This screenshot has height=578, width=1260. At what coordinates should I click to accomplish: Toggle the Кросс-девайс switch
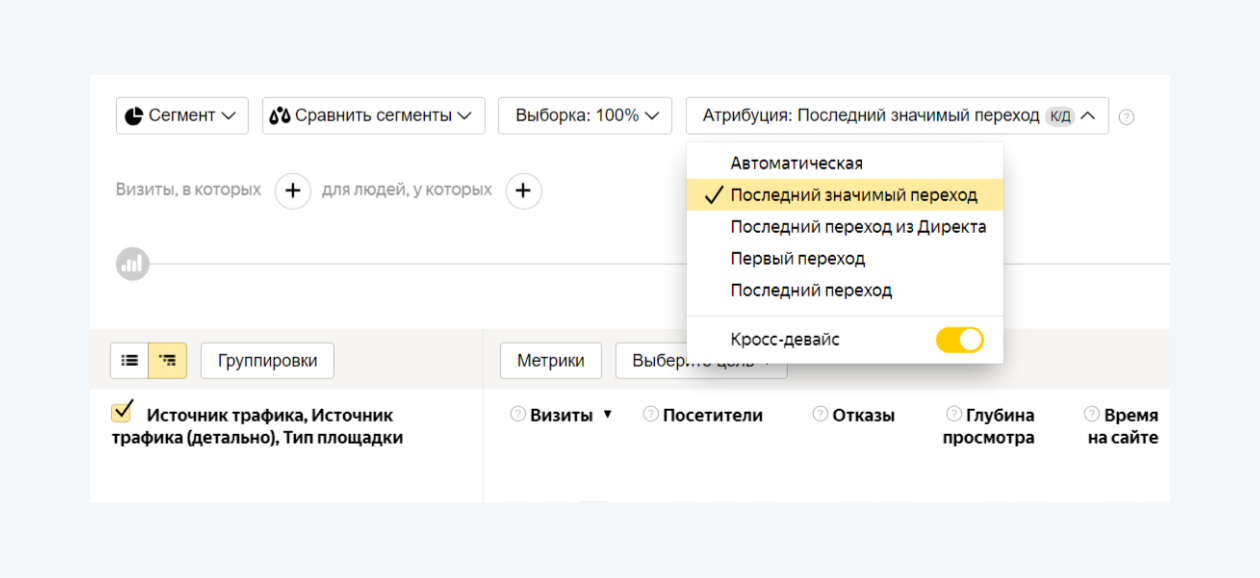[959, 340]
